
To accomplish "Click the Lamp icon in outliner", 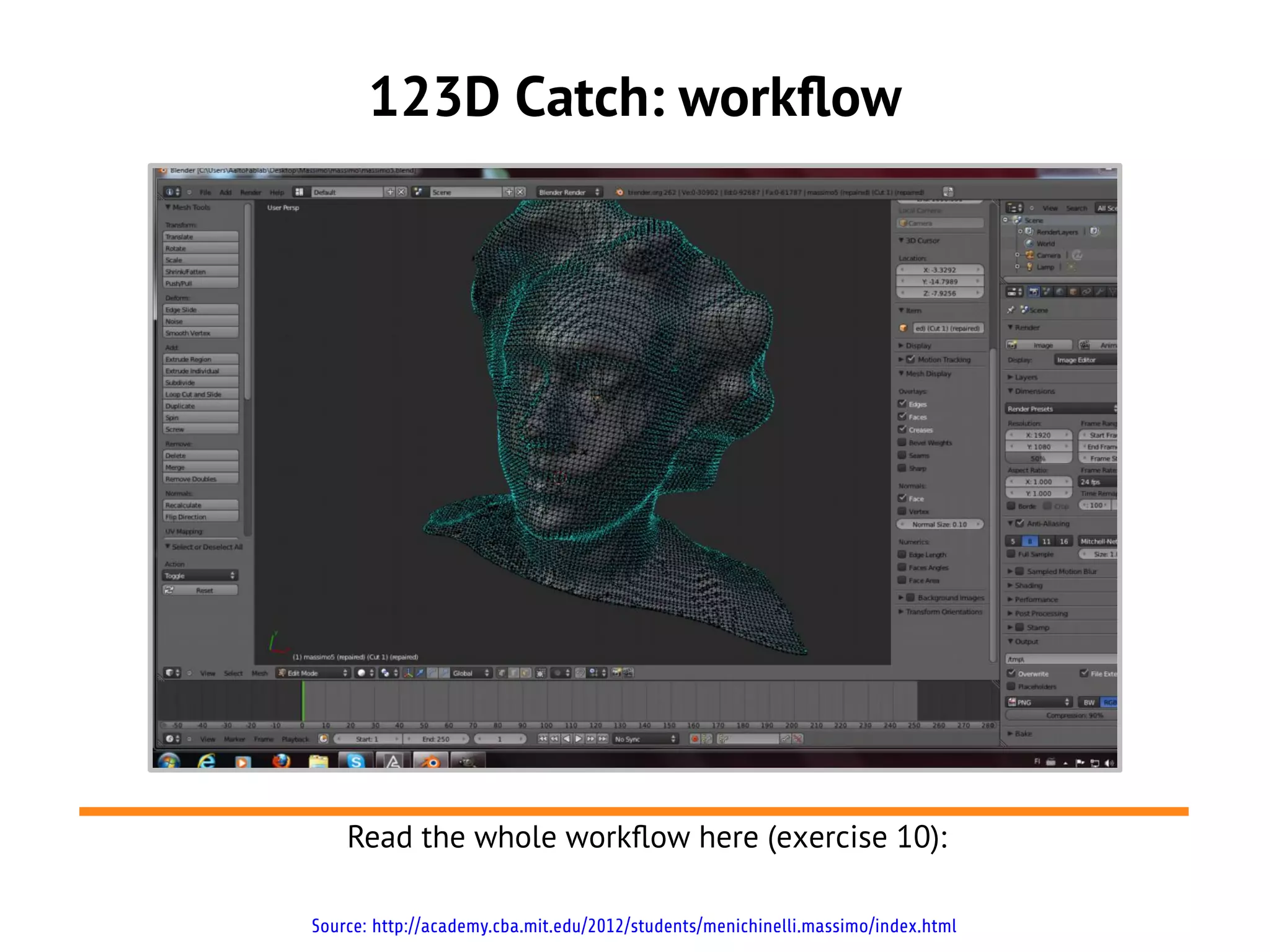I will coord(1030,267).
